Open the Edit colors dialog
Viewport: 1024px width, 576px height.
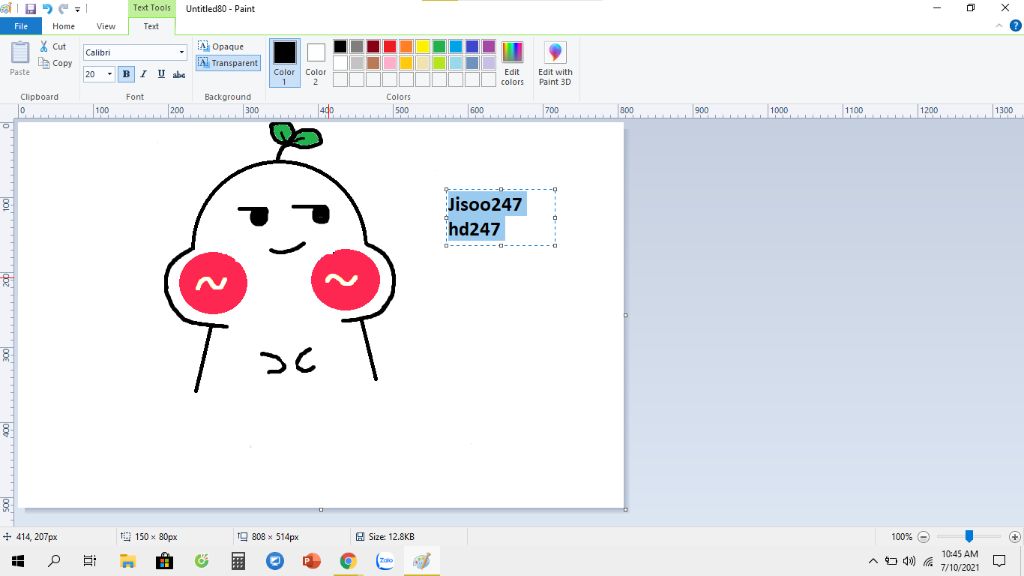(x=512, y=63)
